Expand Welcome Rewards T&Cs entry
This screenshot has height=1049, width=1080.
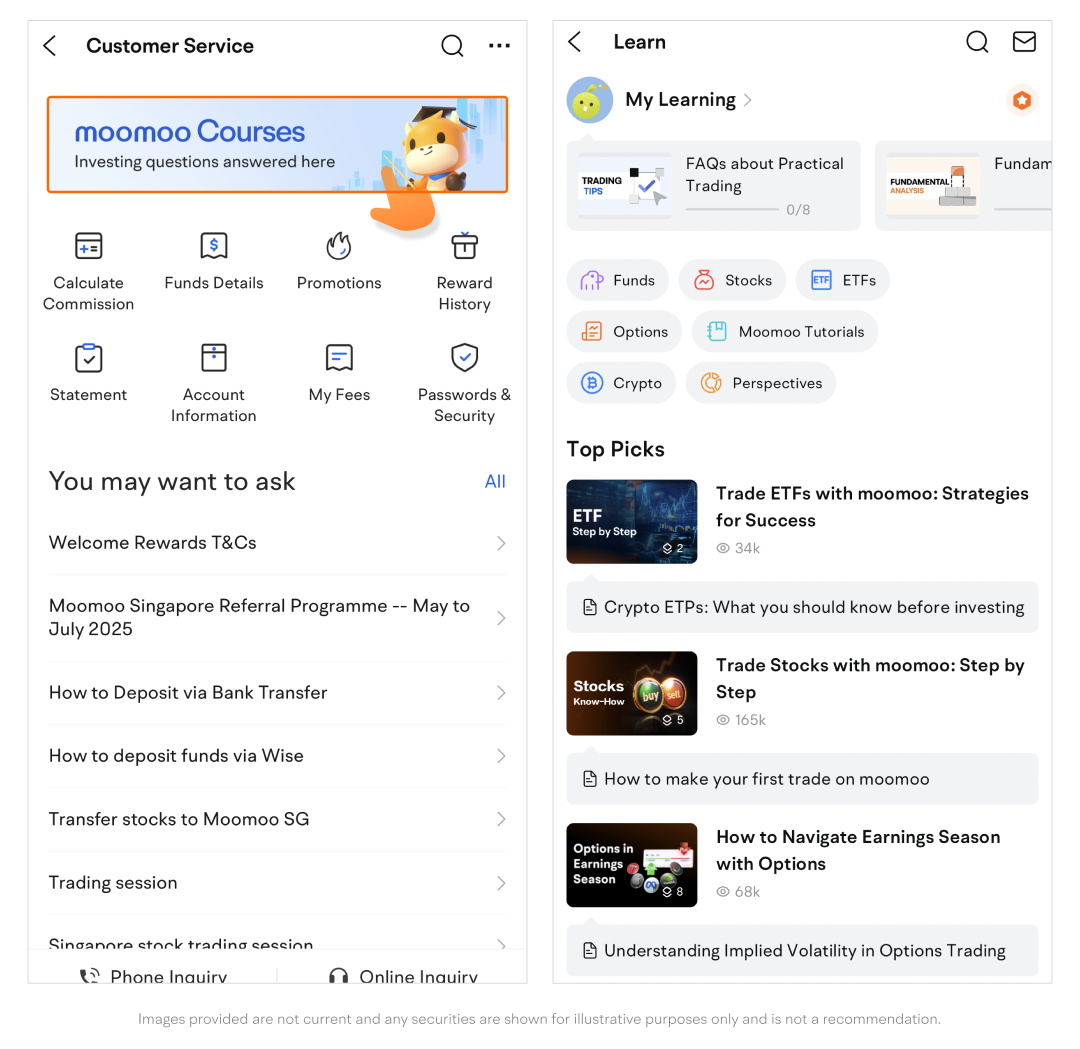[277, 543]
